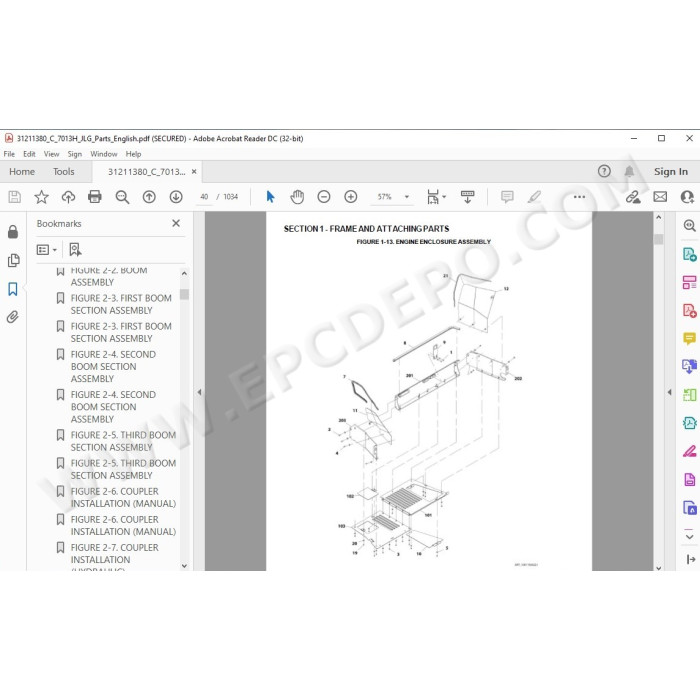Screen dimensions: 700x700
Task: Switch to the Tools tab
Action: (x=63, y=171)
